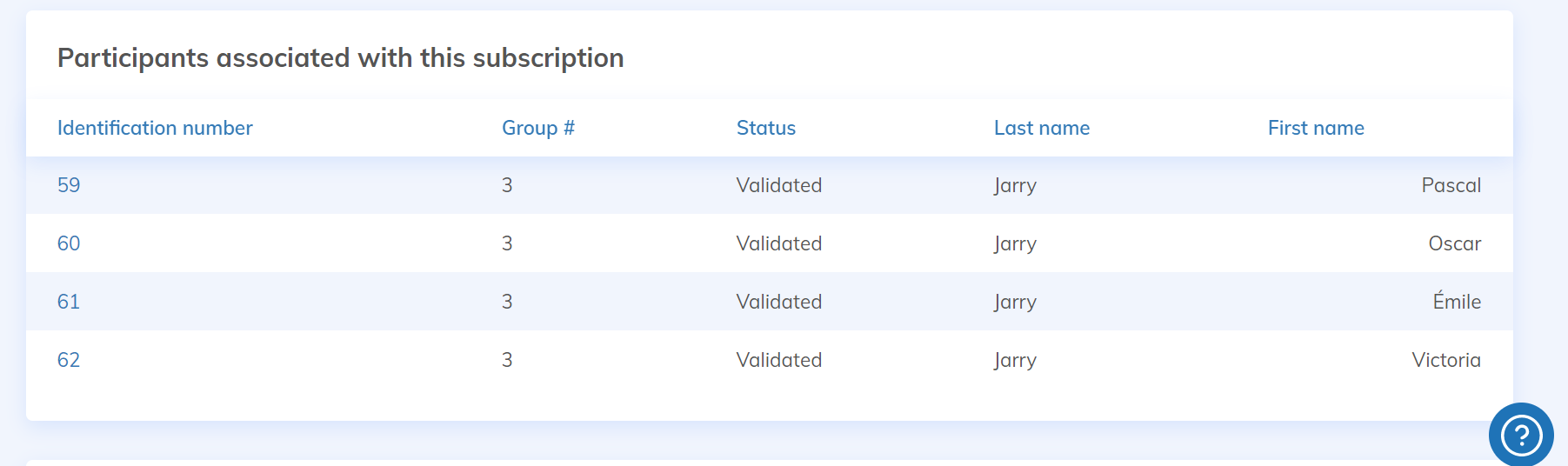Select the Victoria first name cell
1568x466 pixels.
click(1445, 360)
